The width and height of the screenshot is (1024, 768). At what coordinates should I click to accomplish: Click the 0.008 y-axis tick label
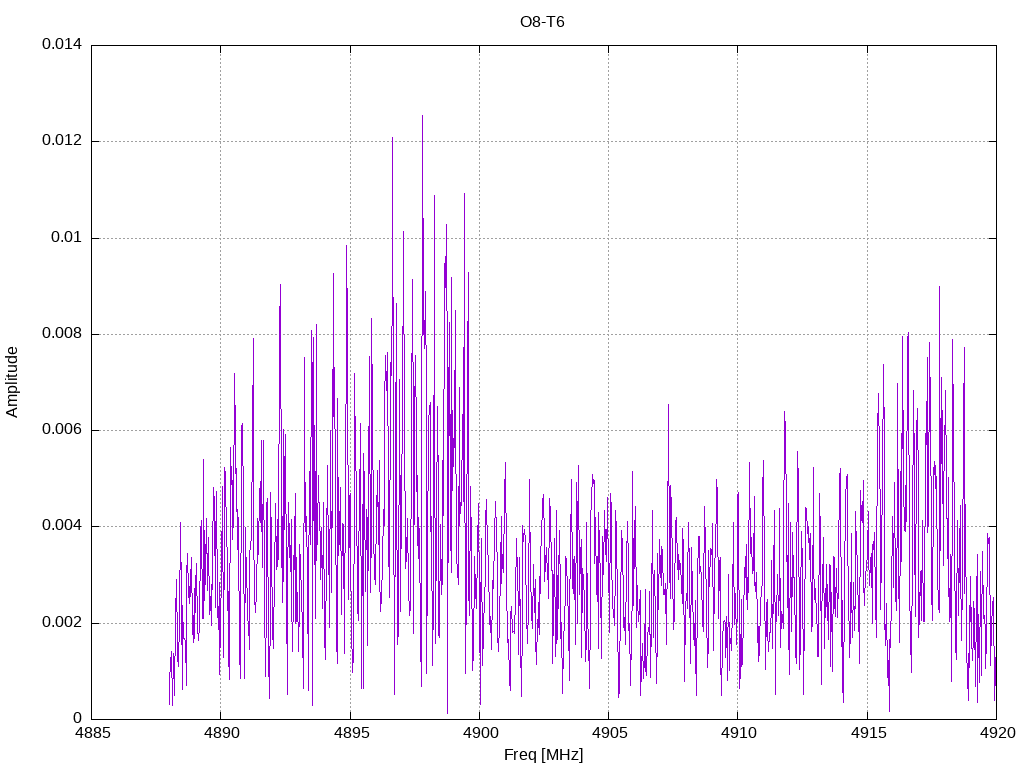click(62, 334)
